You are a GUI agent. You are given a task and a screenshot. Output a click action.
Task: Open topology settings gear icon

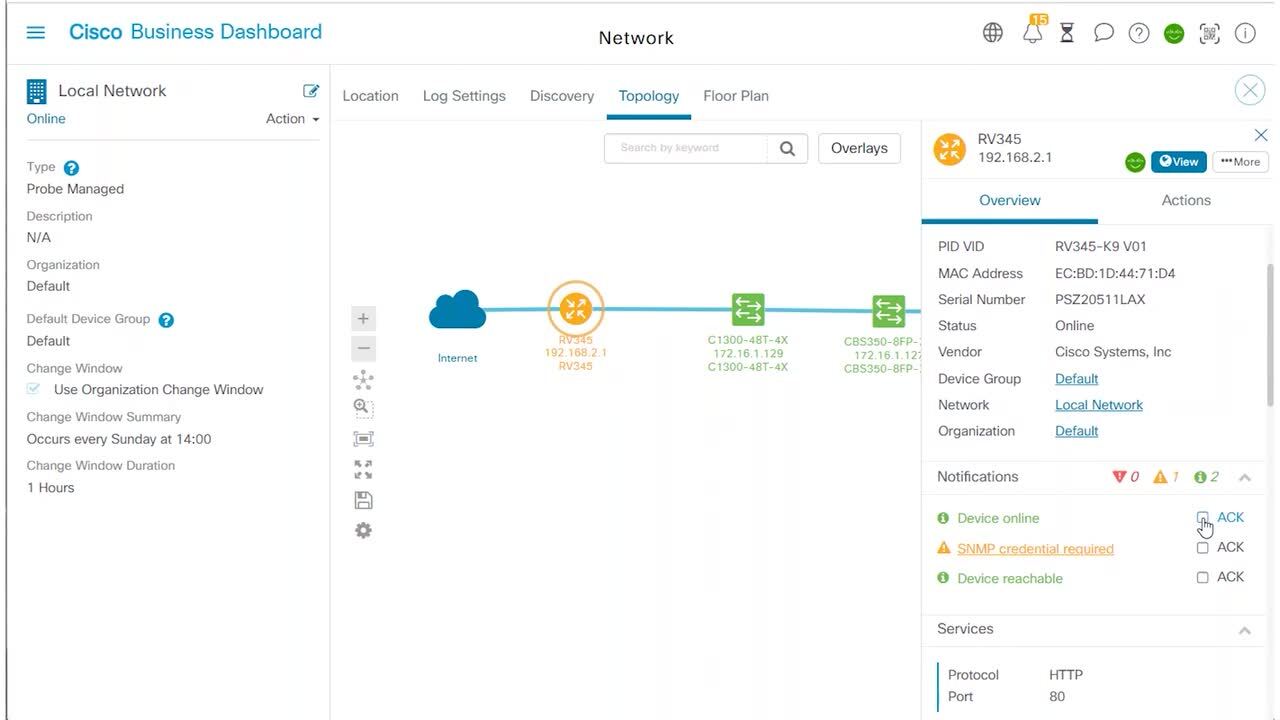click(363, 530)
